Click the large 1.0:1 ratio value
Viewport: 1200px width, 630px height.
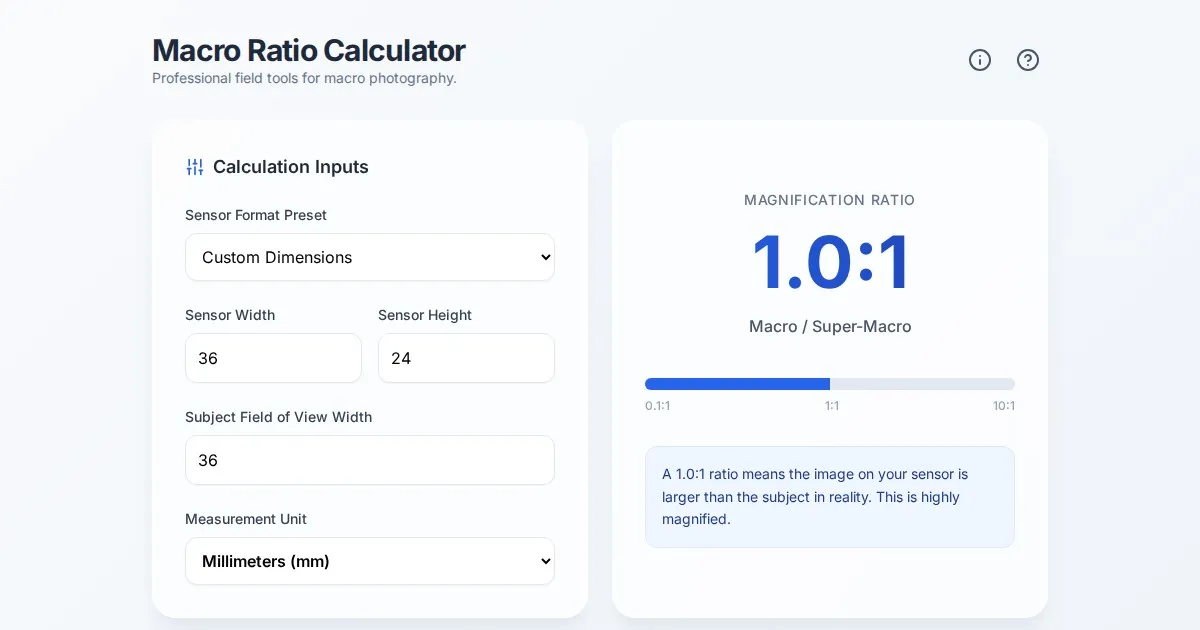pyautogui.click(x=830, y=262)
